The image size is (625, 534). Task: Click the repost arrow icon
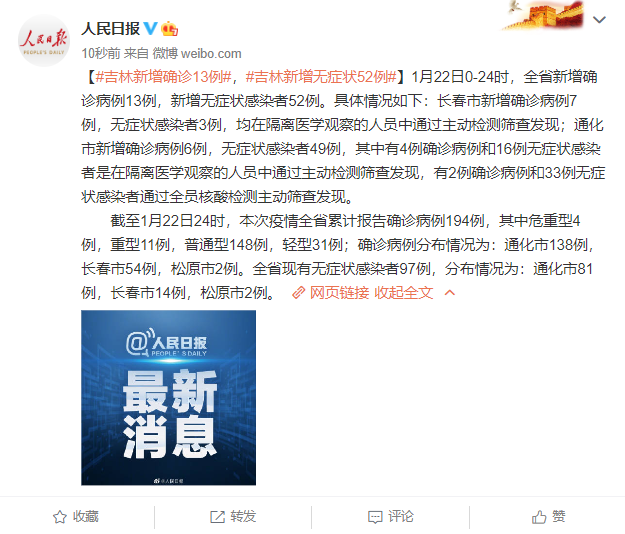pos(218,517)
